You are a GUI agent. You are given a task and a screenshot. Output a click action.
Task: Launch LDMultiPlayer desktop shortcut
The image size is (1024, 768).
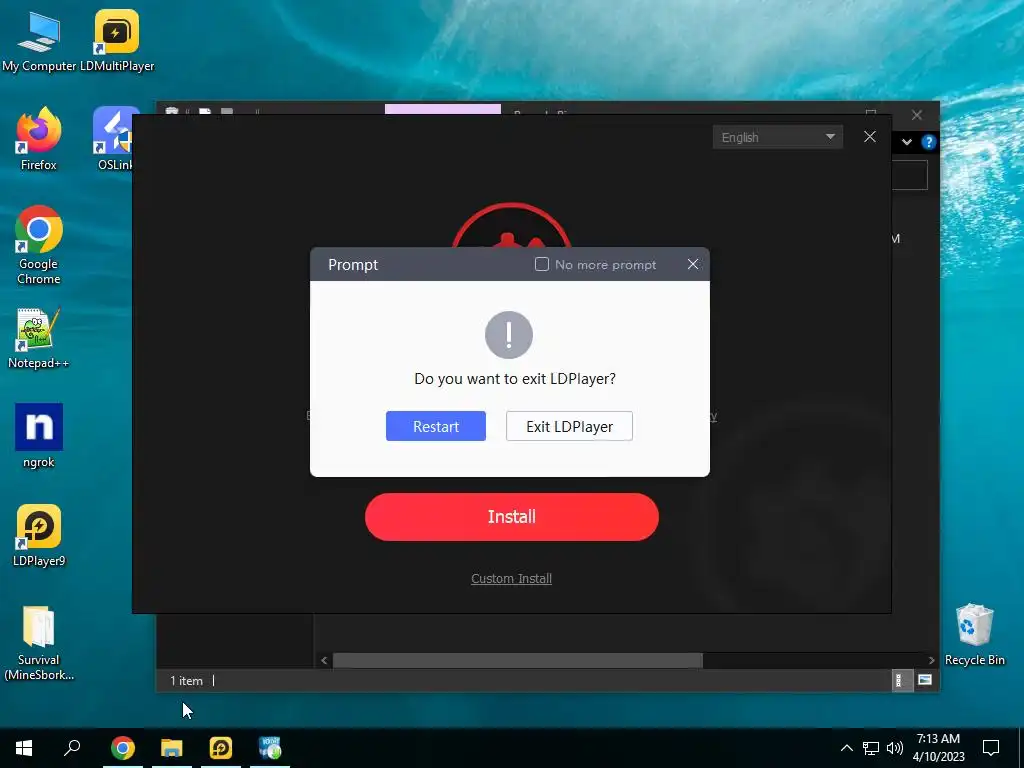pyautogui.click(x=117, y=40)
